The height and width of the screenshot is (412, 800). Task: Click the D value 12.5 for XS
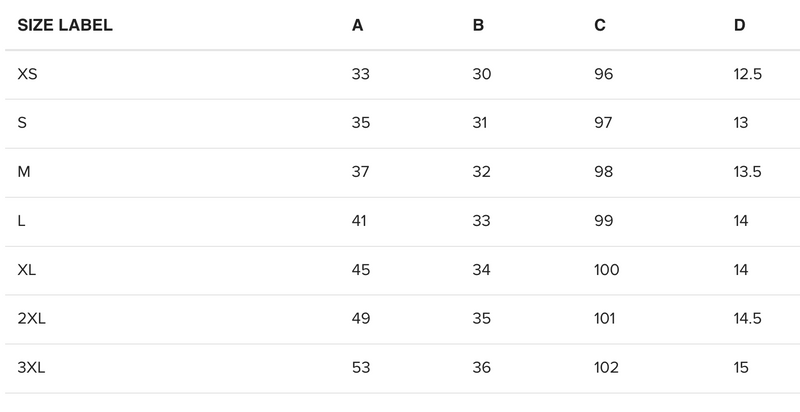click(x=748, y=74)
